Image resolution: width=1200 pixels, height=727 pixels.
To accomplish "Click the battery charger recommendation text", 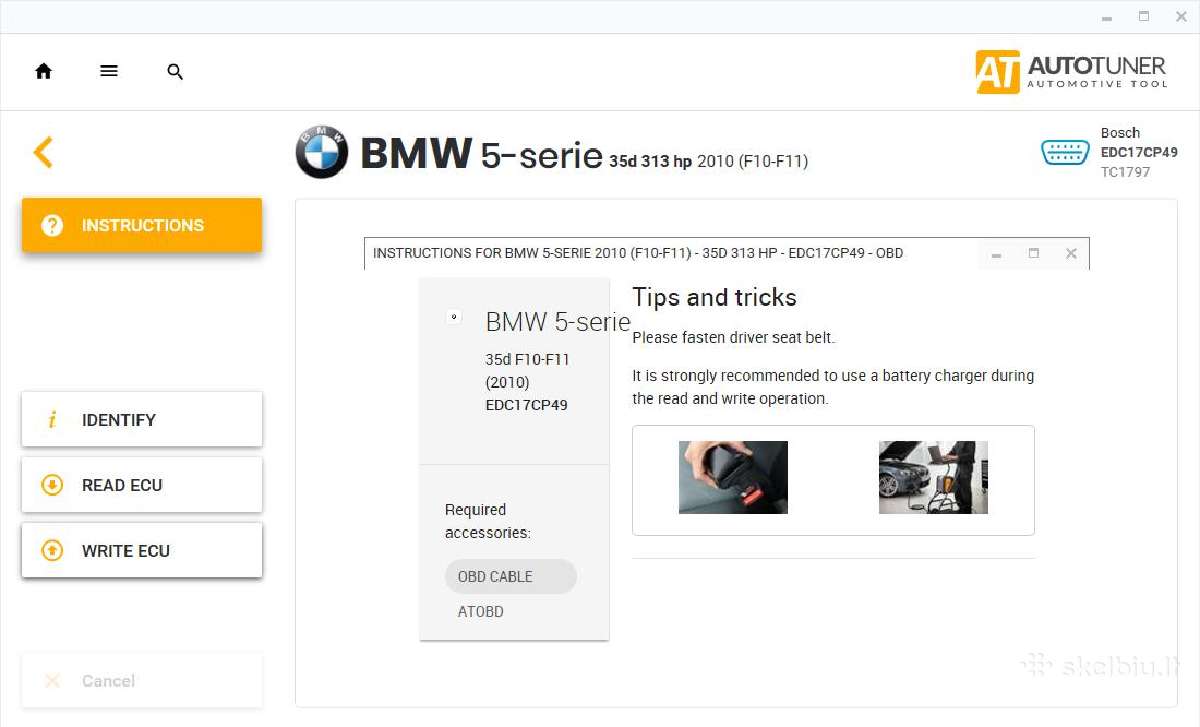I will click(x=833, y=387).
